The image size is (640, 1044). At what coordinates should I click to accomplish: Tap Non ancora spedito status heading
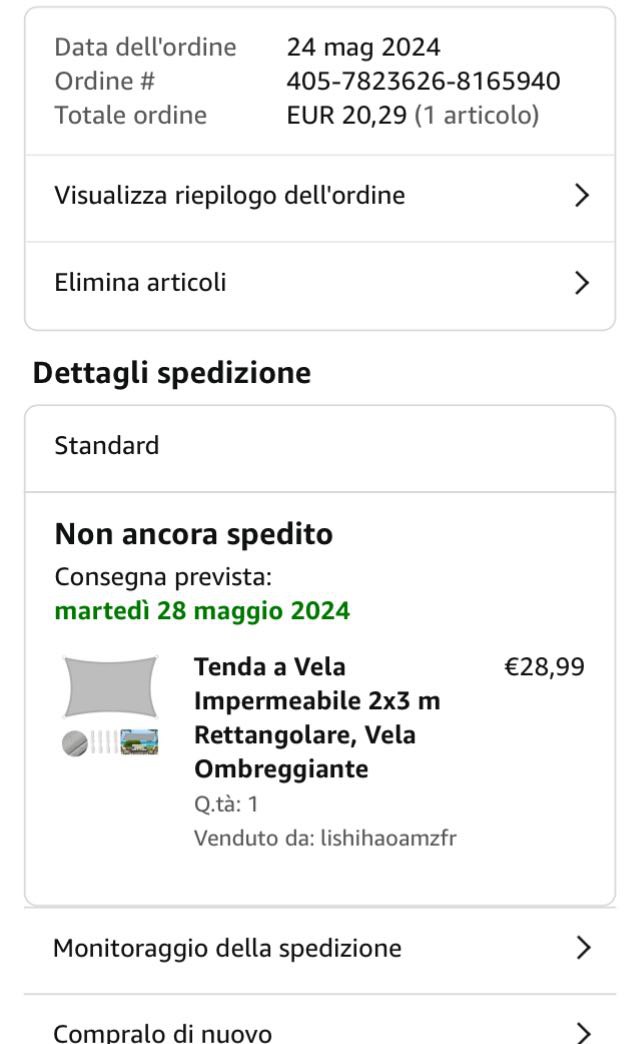[193, 535]
